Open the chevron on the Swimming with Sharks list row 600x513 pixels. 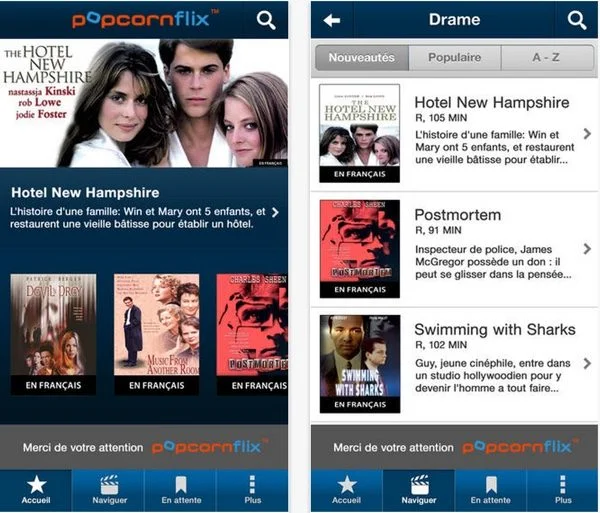(x=587, y=363)
